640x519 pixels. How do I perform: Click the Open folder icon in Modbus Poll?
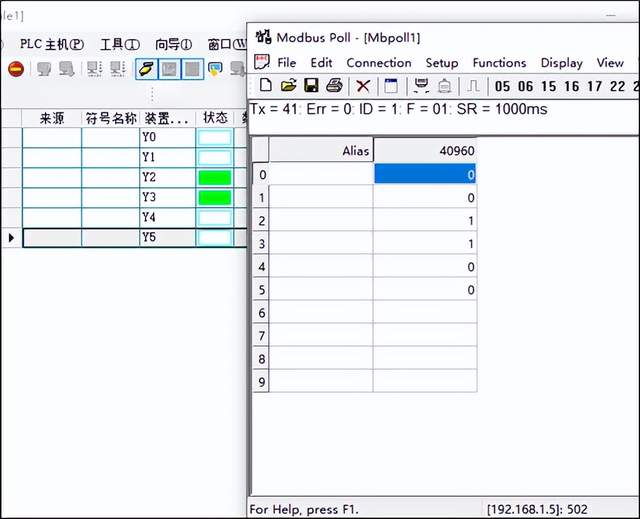(289, 85)
